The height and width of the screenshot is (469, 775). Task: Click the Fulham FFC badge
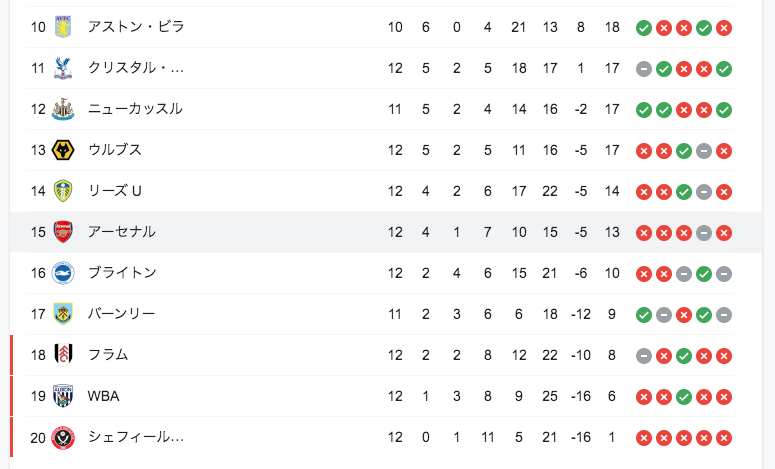(63, 355)
